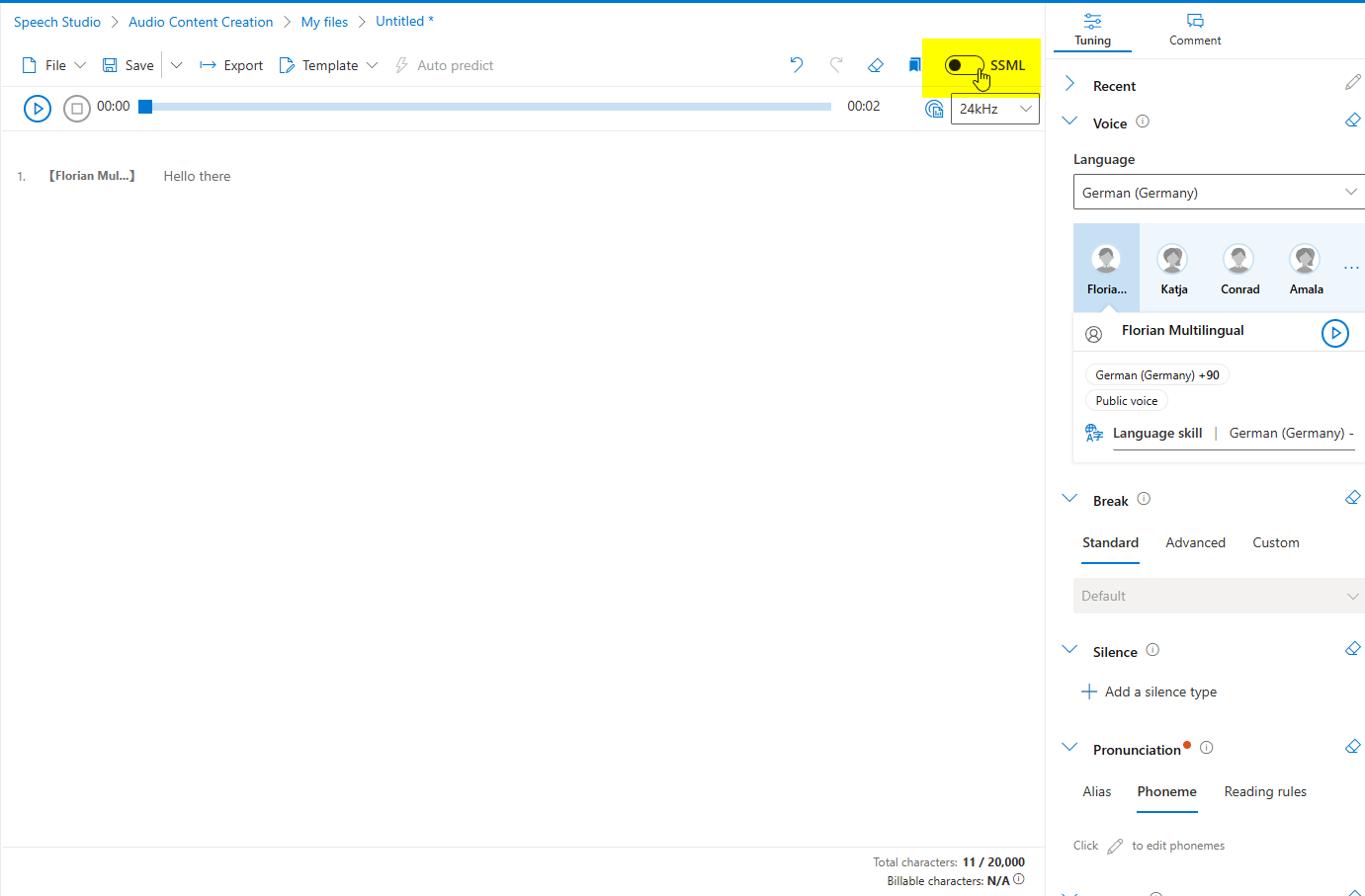The height and width of the screenshot is (896, 1365).
Task: Click the eraser icon next to Voice section
Action: click(1352, 120)
